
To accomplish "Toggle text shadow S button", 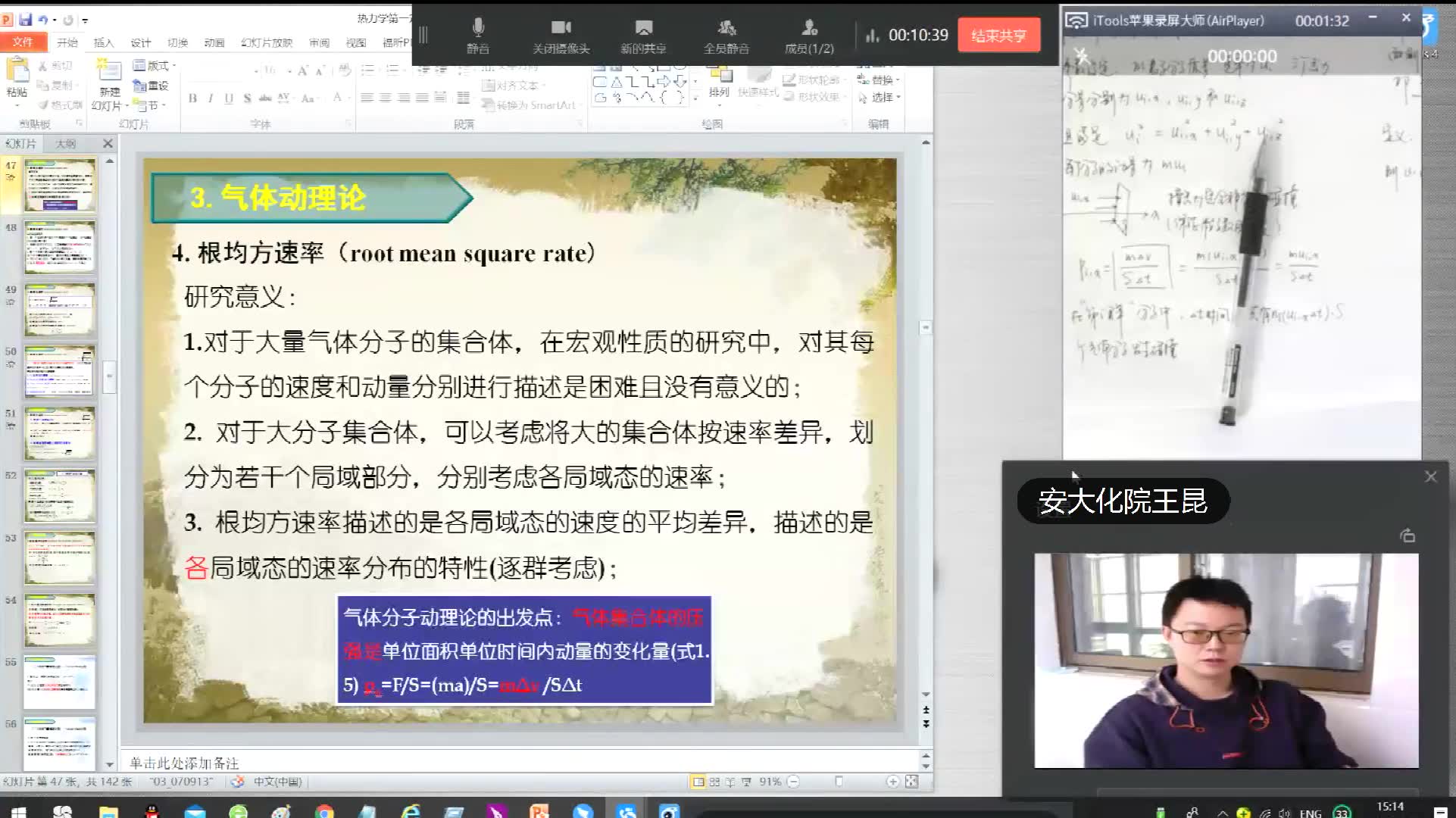I will tap(247, 98).
